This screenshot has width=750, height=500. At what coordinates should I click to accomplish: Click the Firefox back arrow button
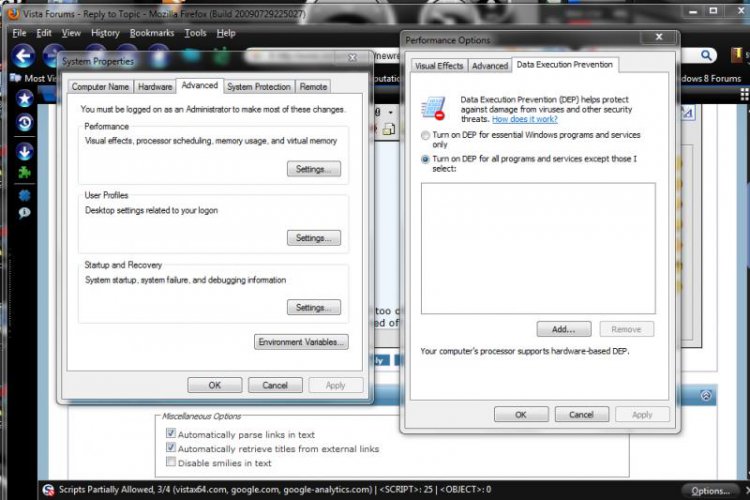23,56
